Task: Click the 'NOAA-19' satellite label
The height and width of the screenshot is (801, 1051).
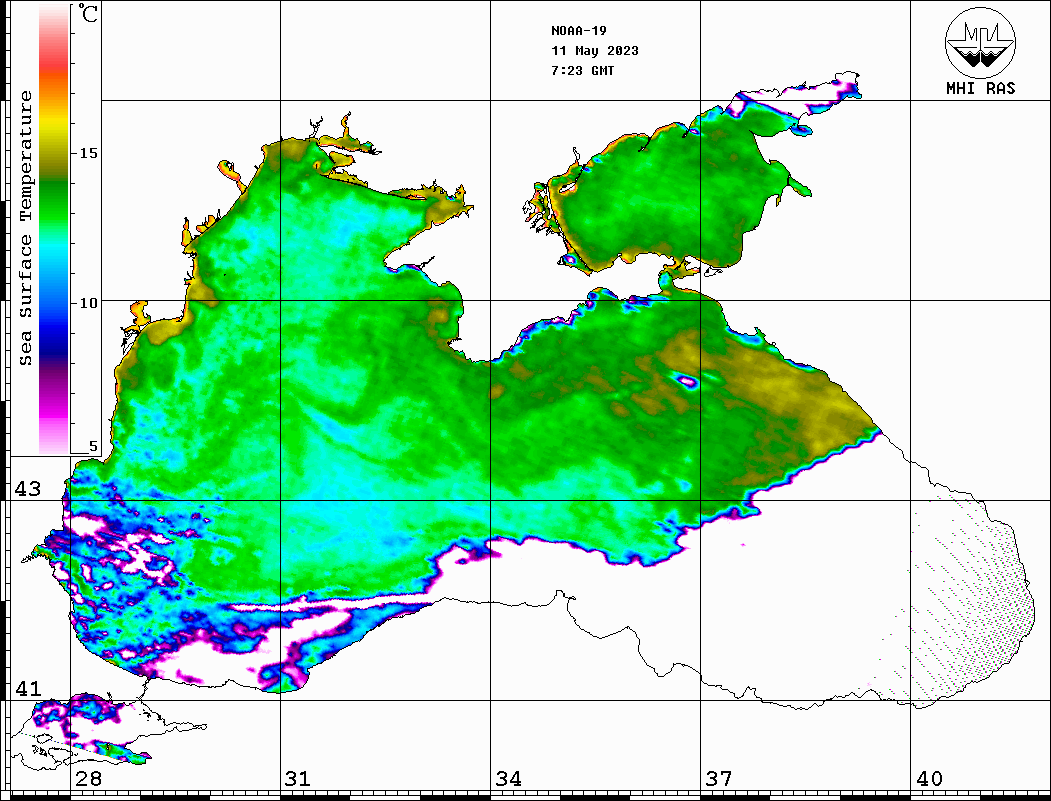Action: 579,31
